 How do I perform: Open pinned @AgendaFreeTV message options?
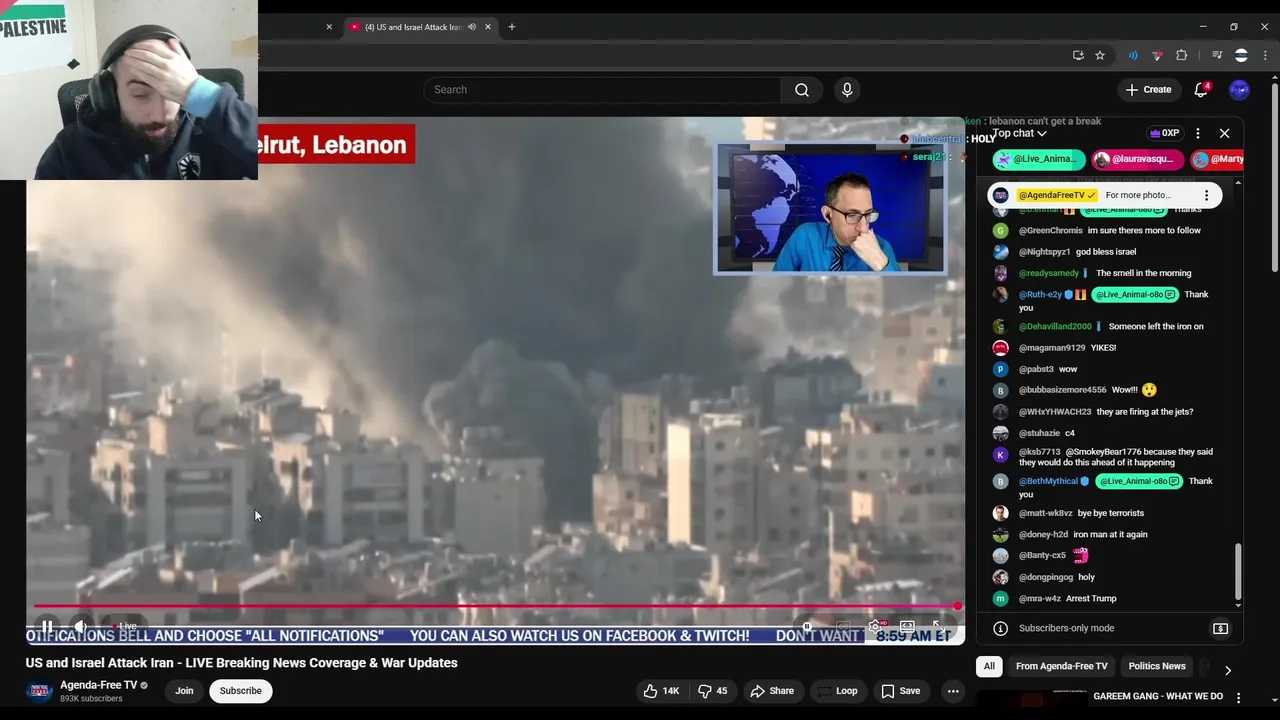tap(1206, 195)
